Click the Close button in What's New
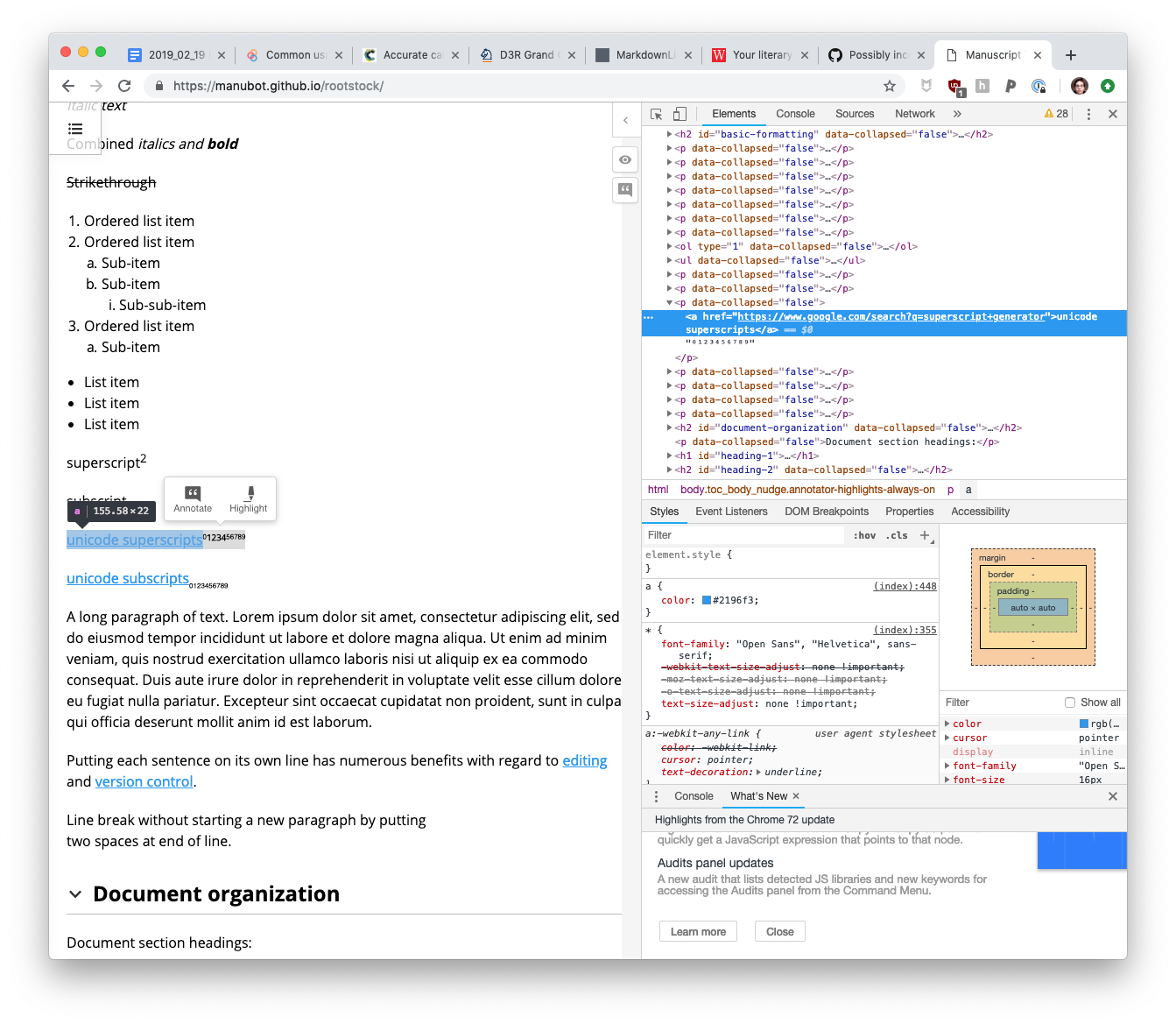 [x=779, y=931]
